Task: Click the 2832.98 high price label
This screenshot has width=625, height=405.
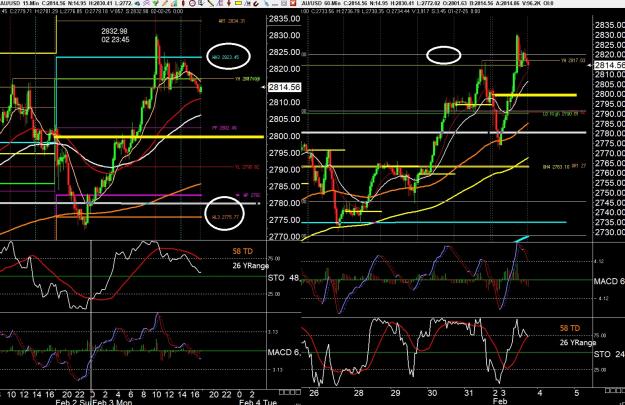Action: coord(114,31)
